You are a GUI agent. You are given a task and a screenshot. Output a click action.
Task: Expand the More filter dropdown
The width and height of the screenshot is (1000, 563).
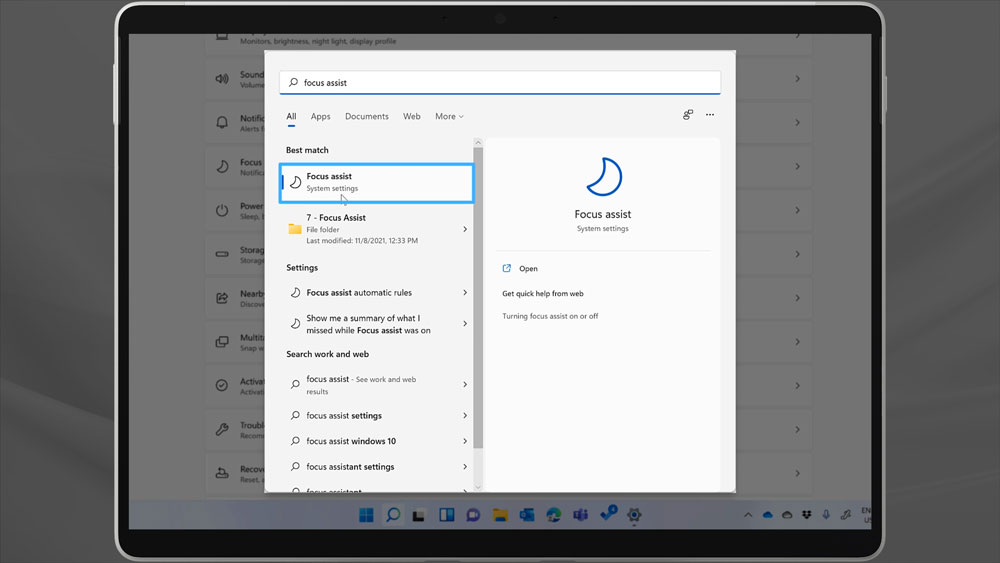click(449, 117)
